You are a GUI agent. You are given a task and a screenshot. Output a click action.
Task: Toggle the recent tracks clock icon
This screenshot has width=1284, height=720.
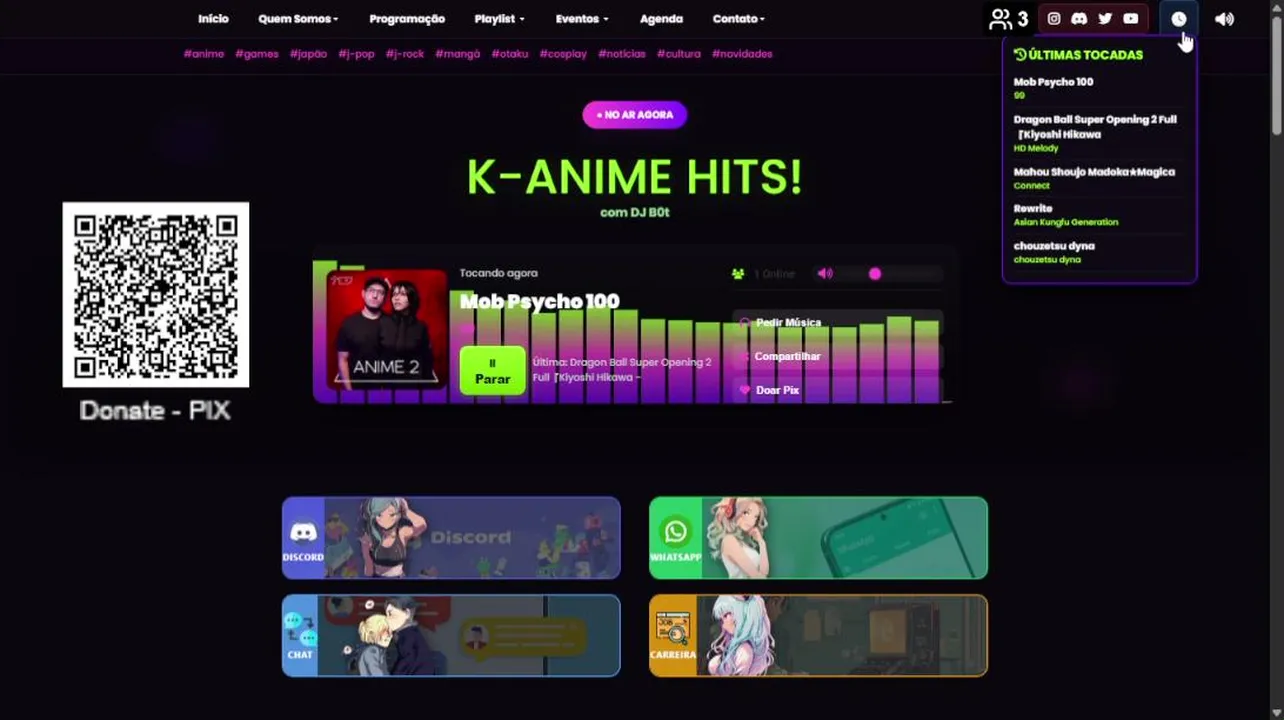[x=1179, y=19]
